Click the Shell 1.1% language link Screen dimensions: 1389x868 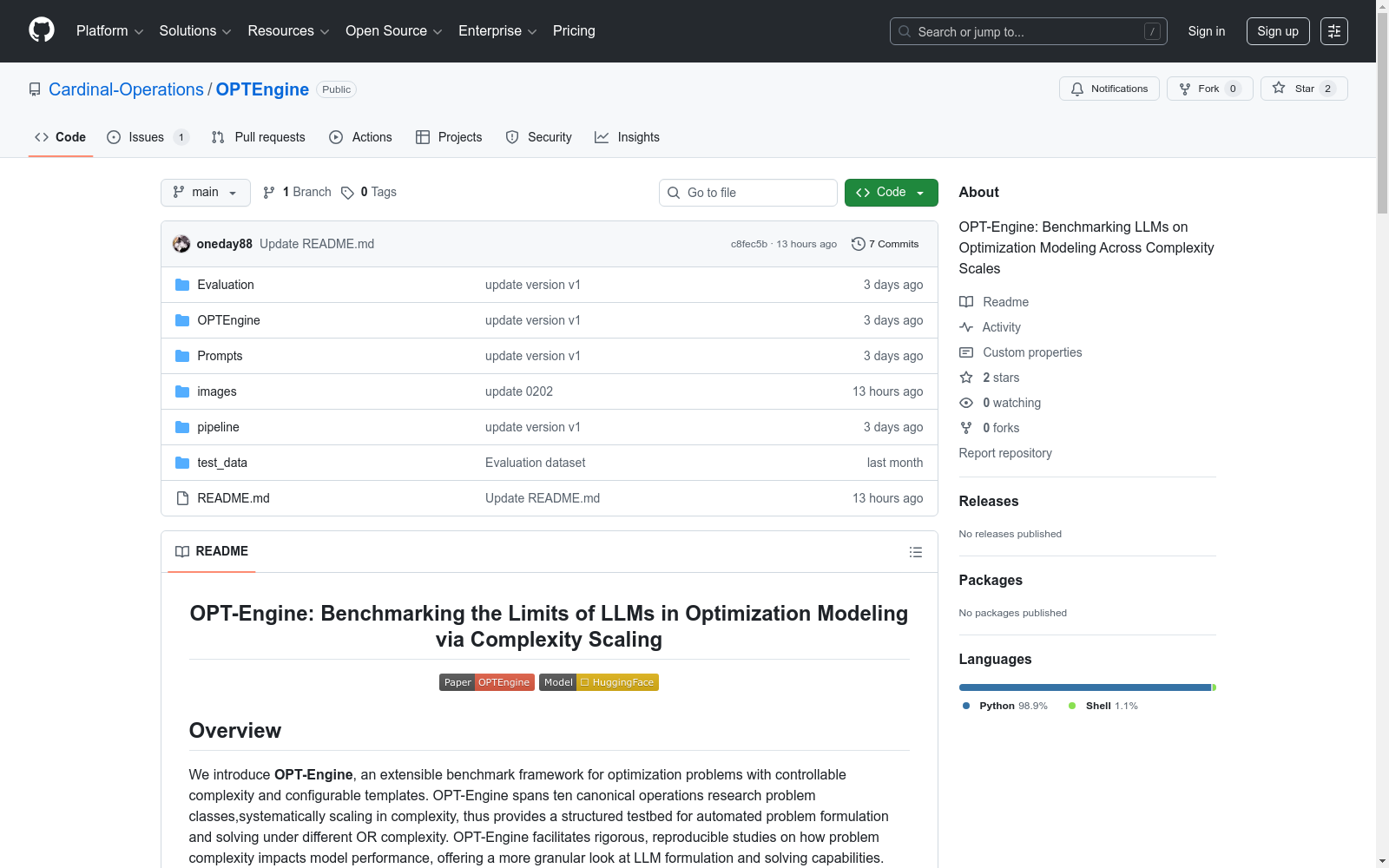(x=1103, y=706)
